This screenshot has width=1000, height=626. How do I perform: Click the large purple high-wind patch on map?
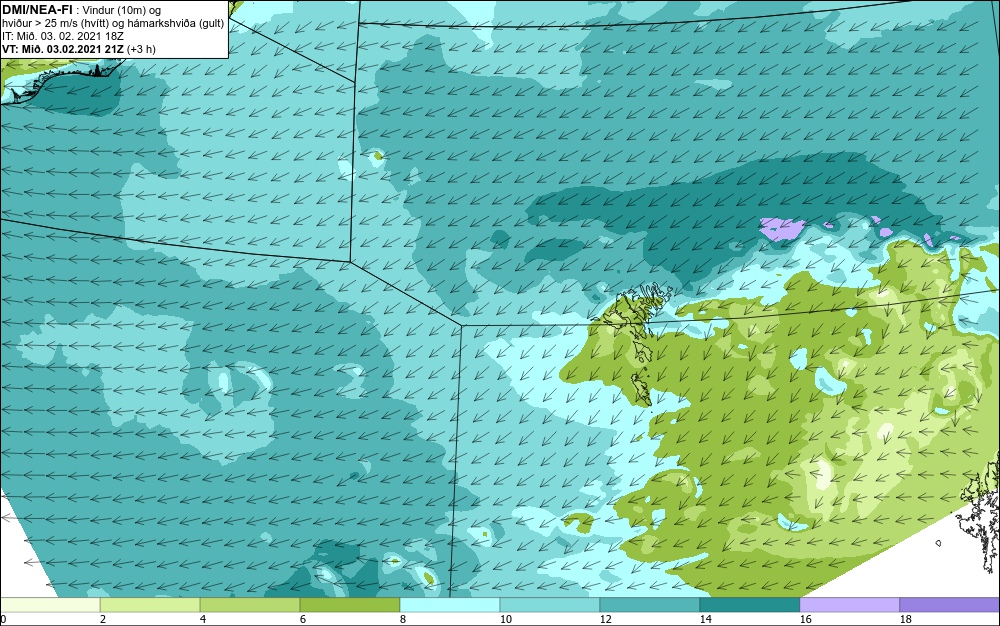(783, 228)
